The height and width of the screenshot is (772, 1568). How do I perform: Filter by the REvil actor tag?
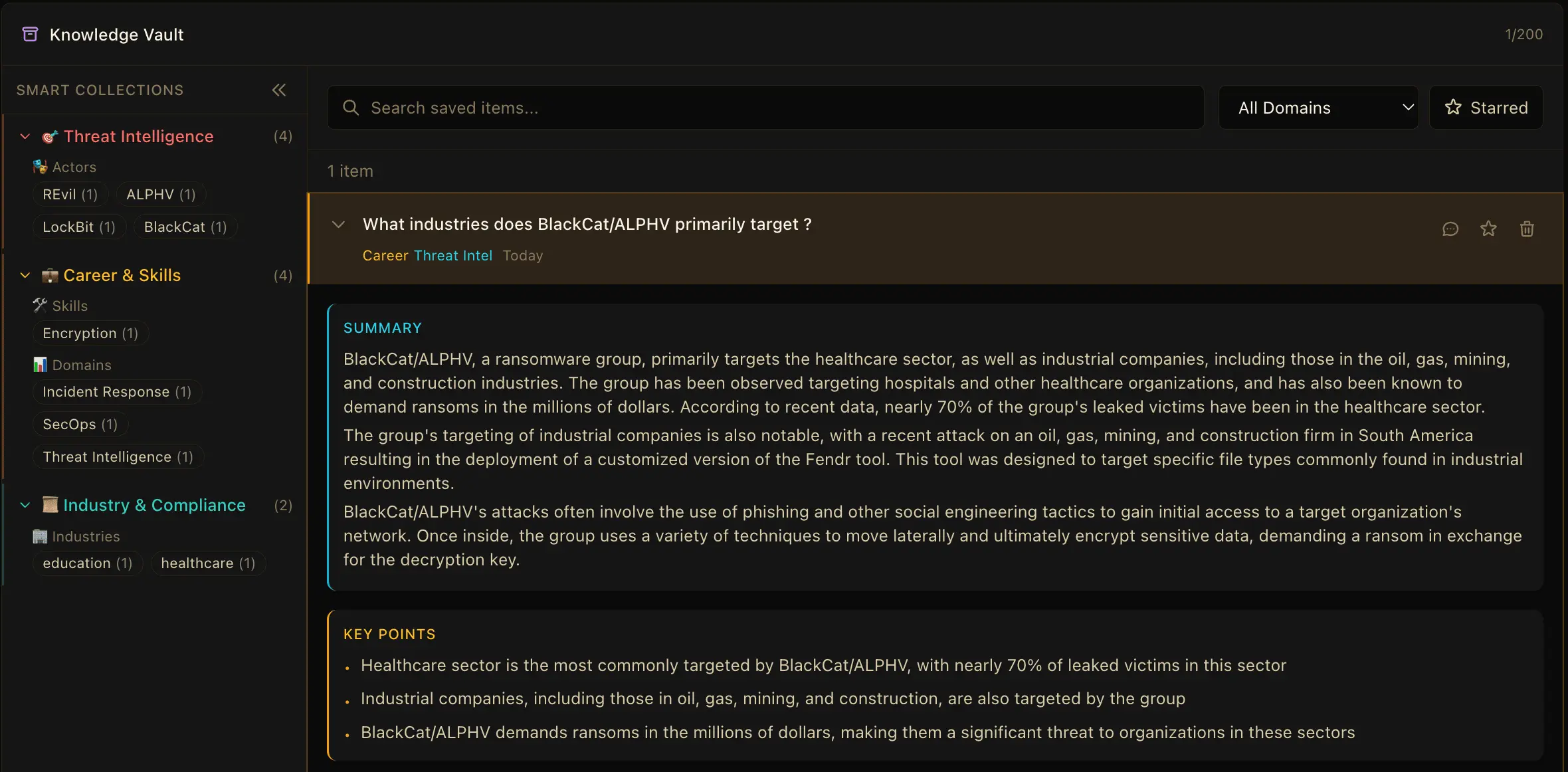(70, 195)
